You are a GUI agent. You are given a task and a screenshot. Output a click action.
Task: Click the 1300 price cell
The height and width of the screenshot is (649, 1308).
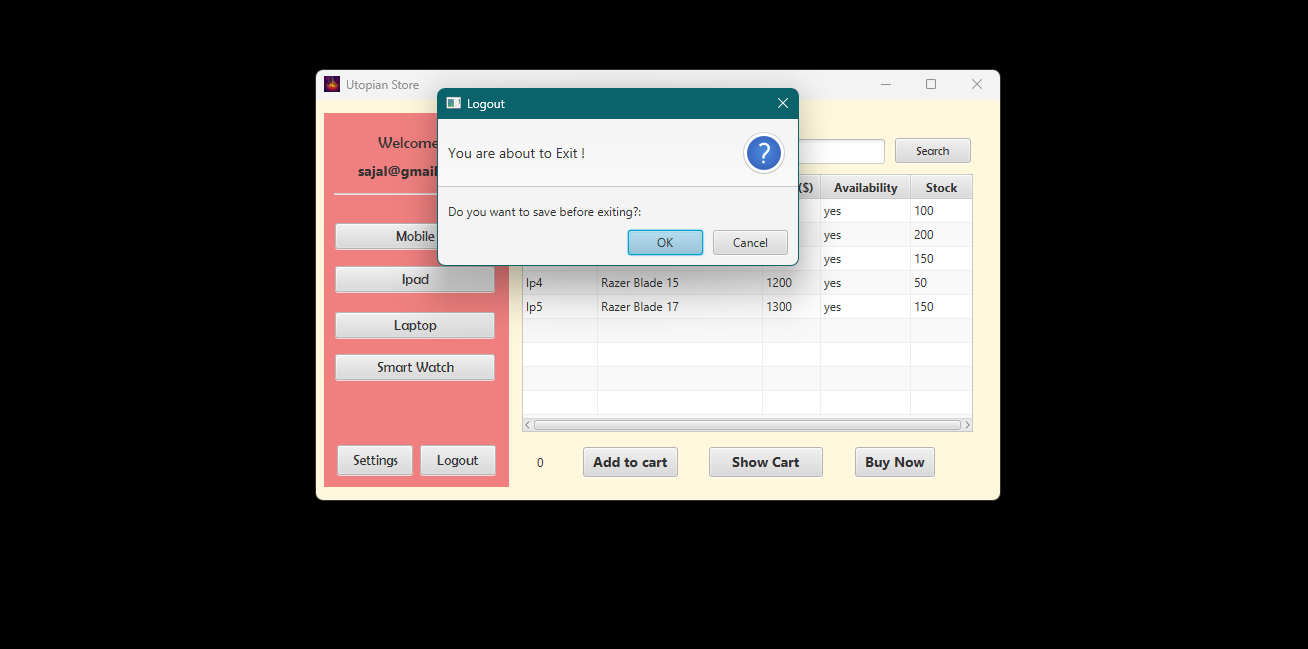pos(792,307)
